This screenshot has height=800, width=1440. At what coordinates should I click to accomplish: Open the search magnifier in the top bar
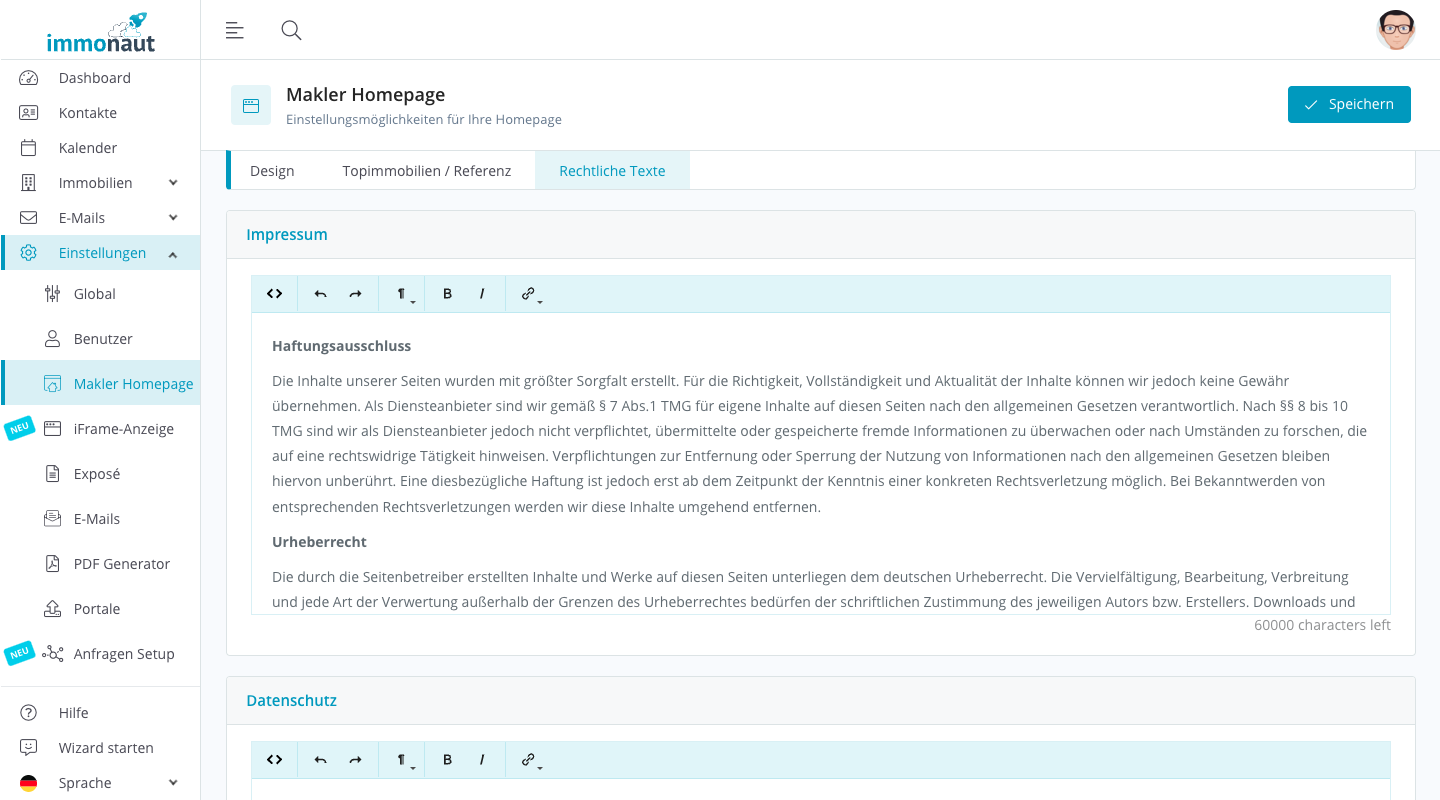click(291, 30)
